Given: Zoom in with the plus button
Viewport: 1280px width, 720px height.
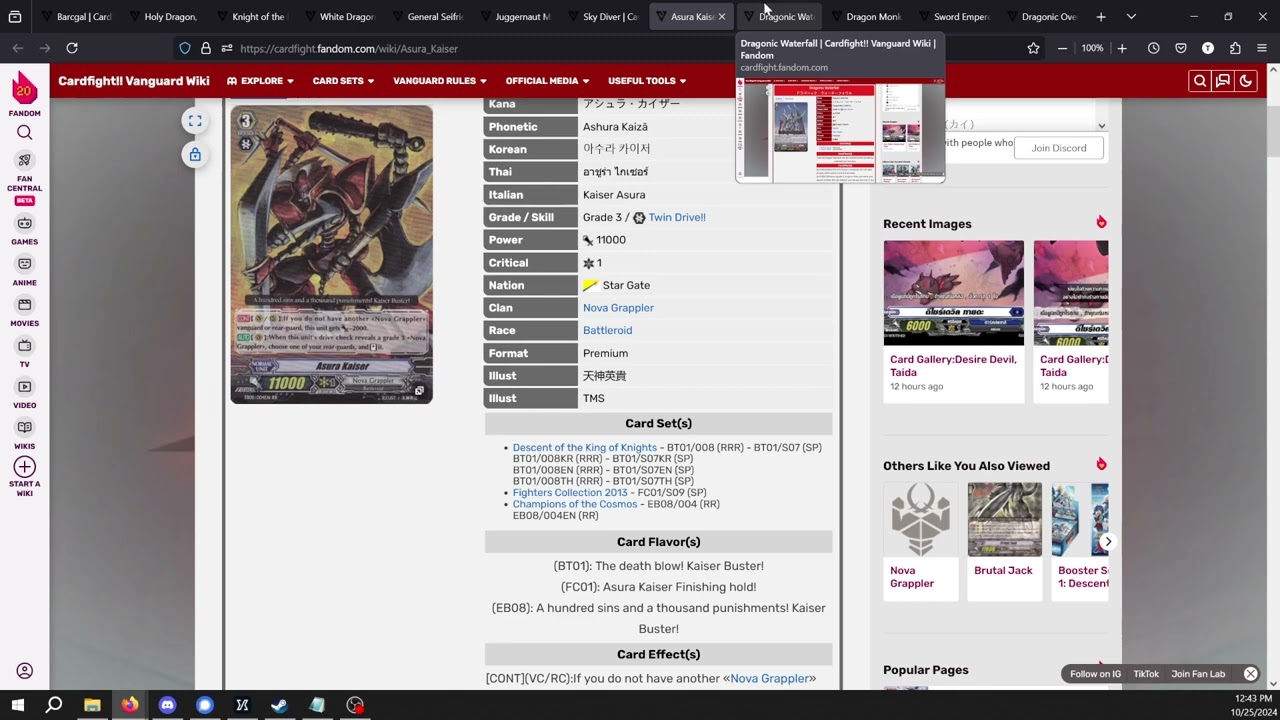Looking at the screenshot, I should coord(1122,48).
